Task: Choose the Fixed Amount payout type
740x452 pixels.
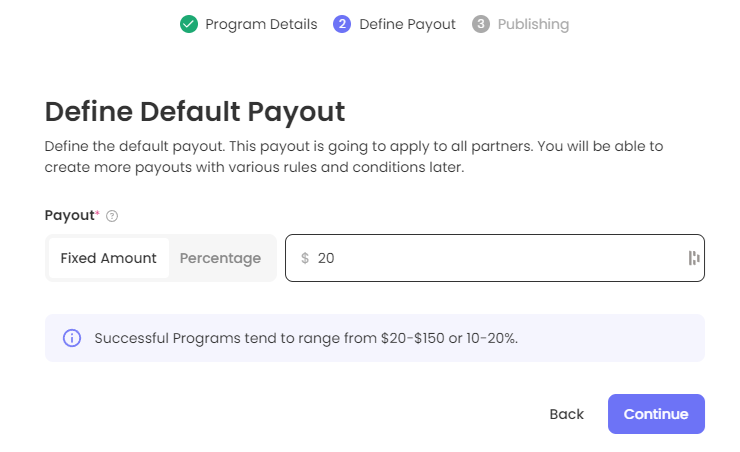Action: point(108,258)
